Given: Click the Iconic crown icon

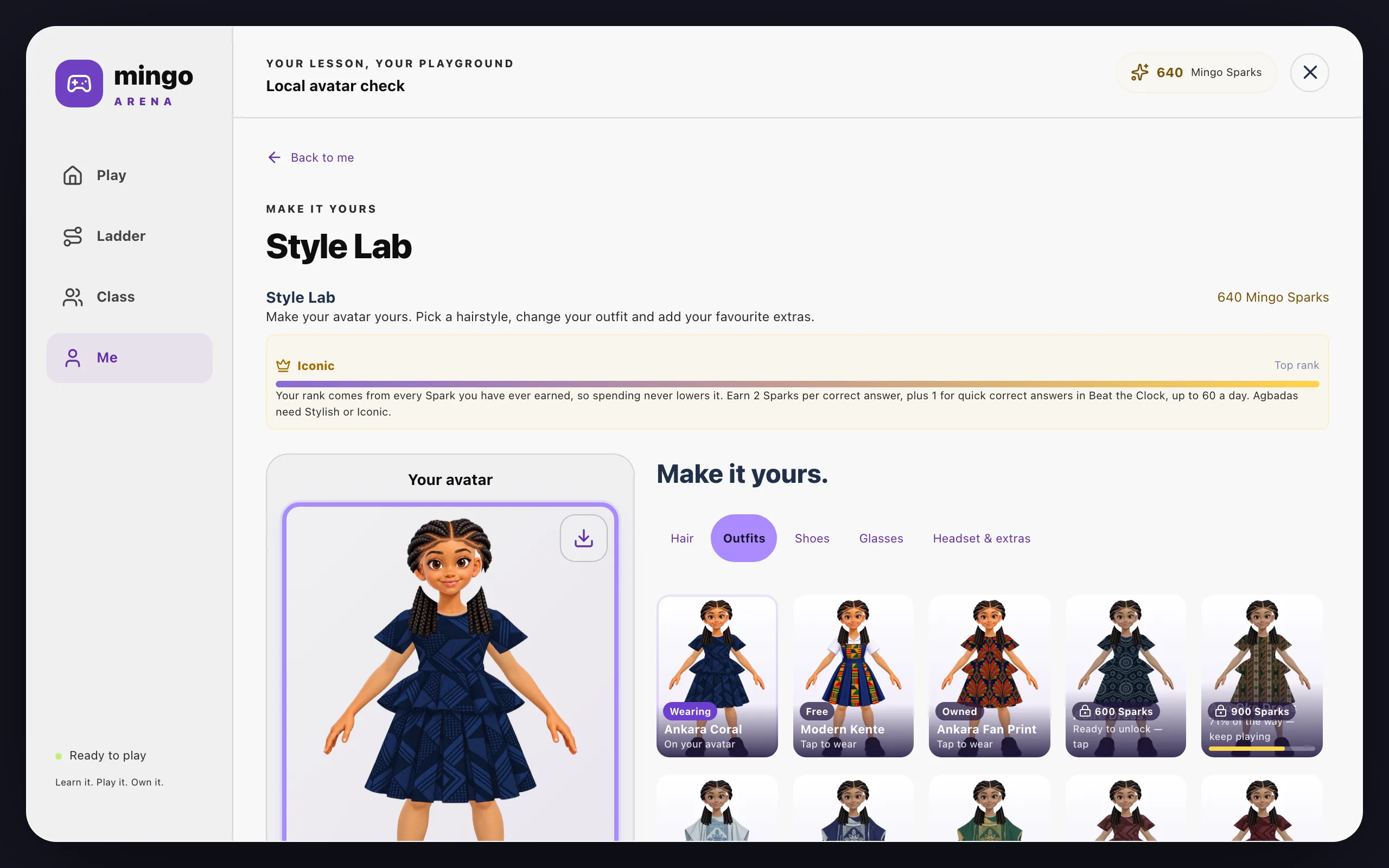Looking at the screenshot, I should 283,366.
